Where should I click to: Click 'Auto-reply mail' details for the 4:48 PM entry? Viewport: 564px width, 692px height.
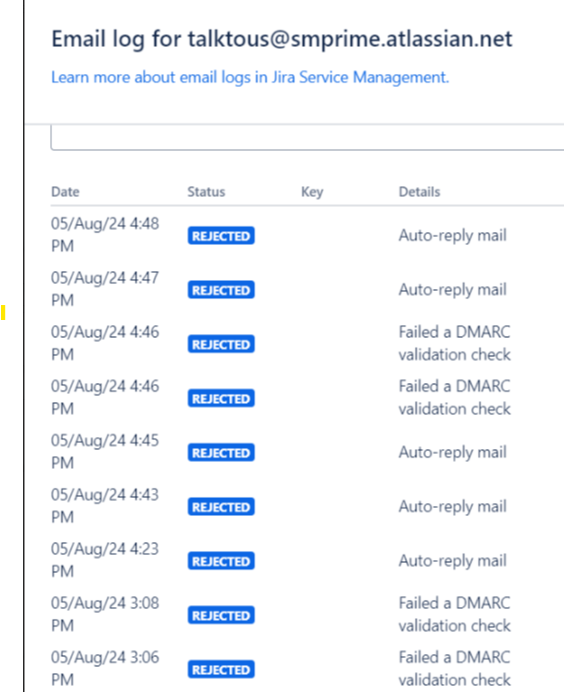(x=452, y=236)
